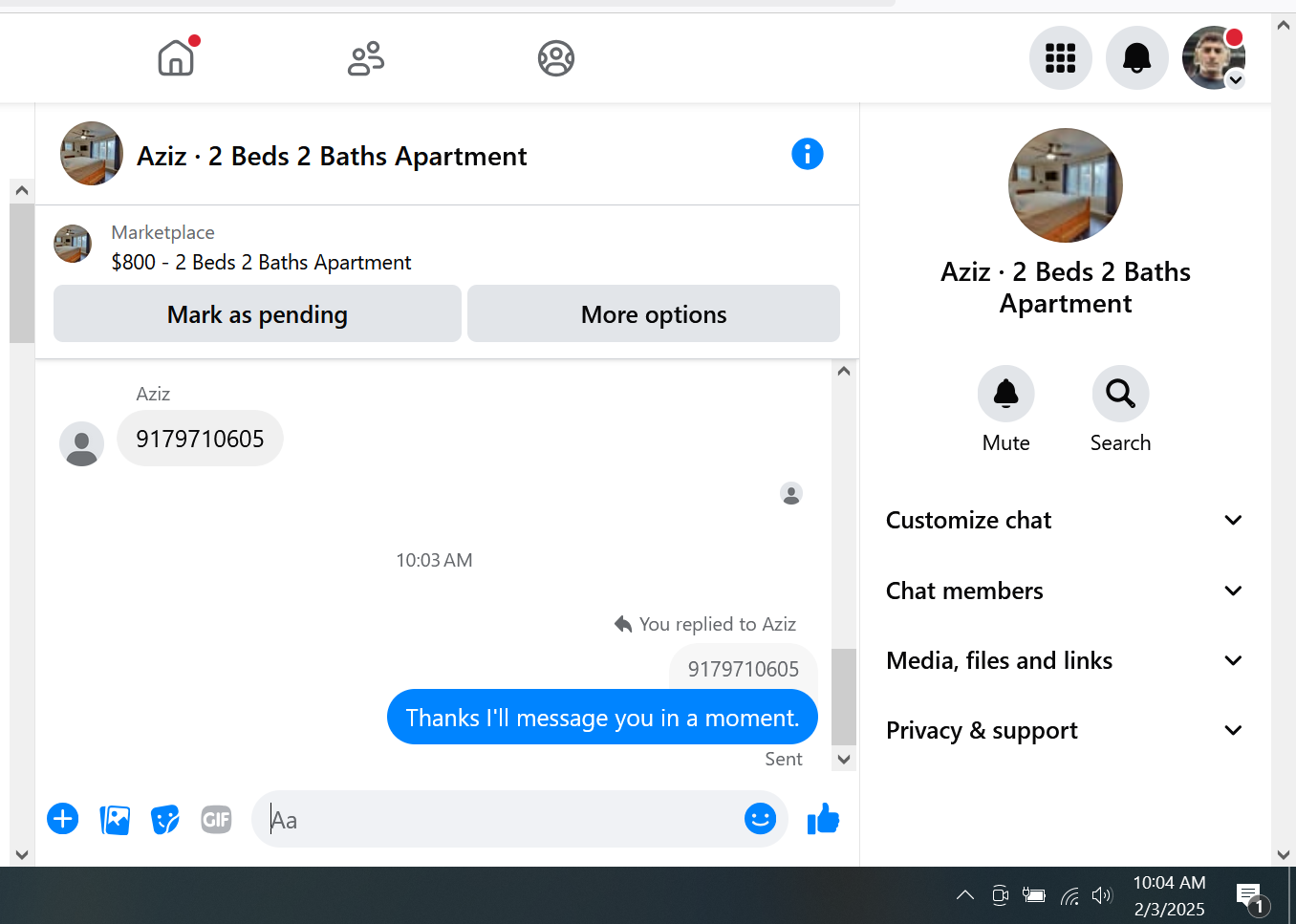
Task: Open the emoji picker in message box
Action: (760, 819)
